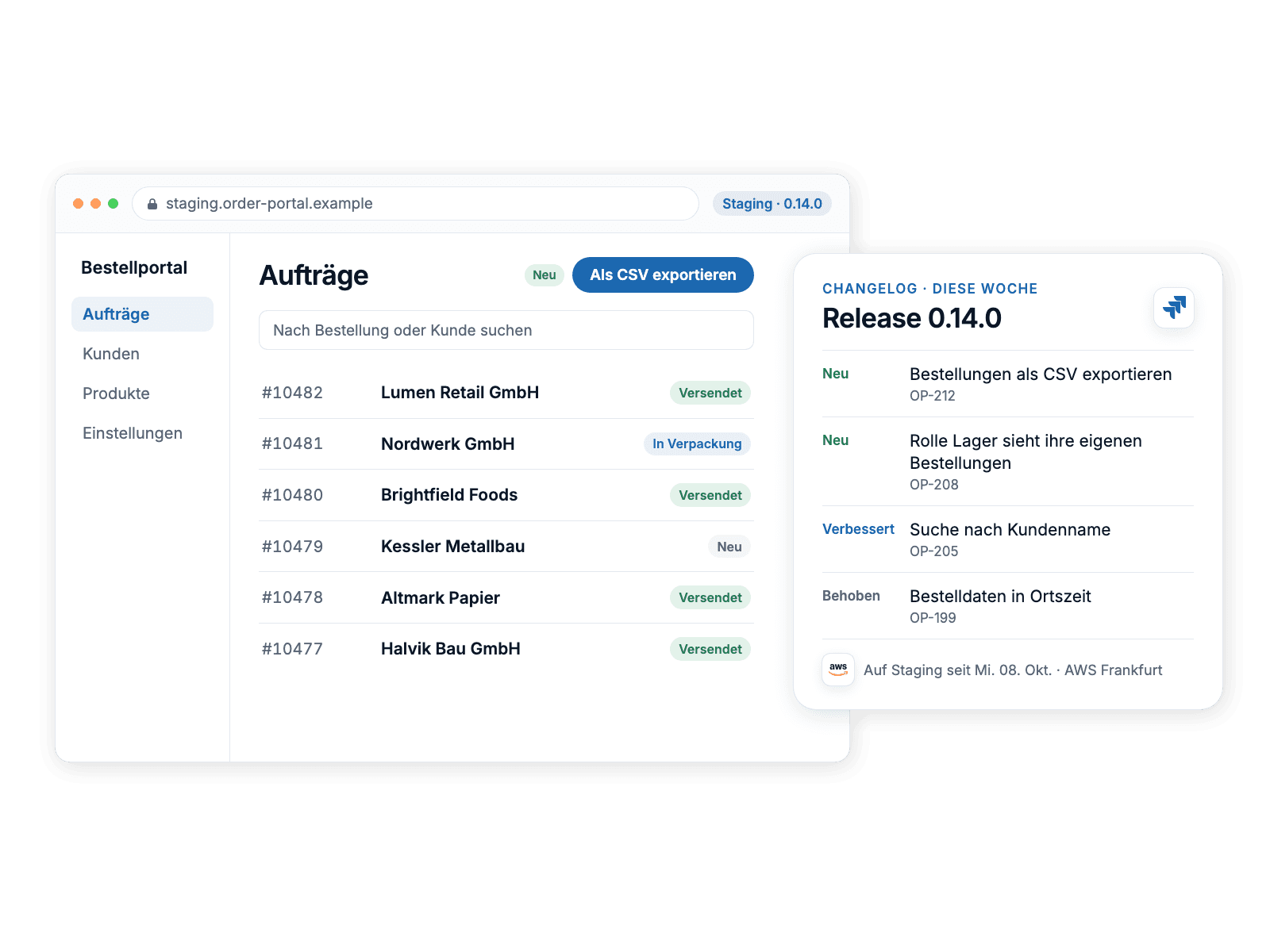This screenshot has width=1270, height=952.
Task: Focus the order or customer search field
Action: (506, 330)
